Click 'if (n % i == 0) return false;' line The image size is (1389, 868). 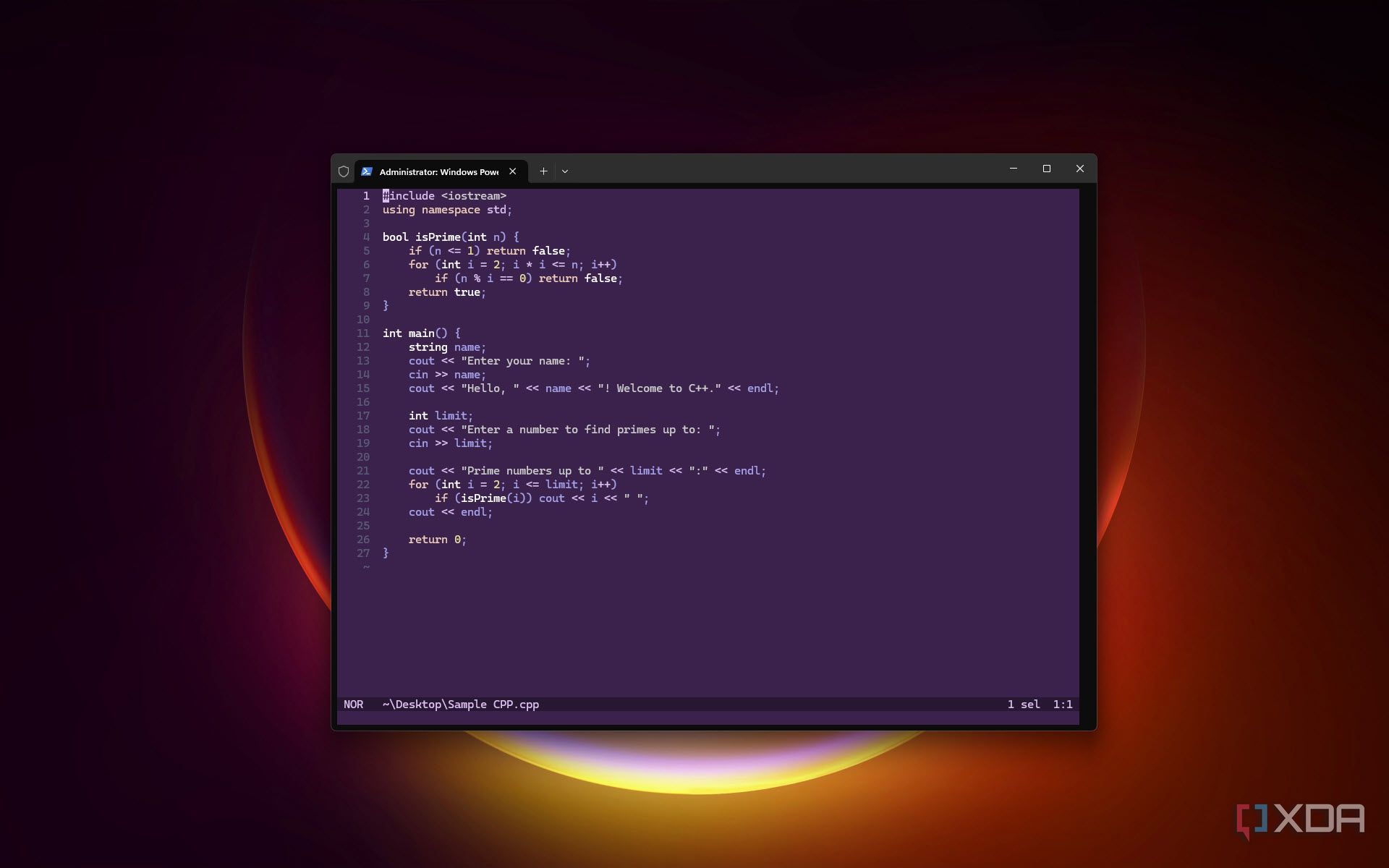click(x=529, y=278)
